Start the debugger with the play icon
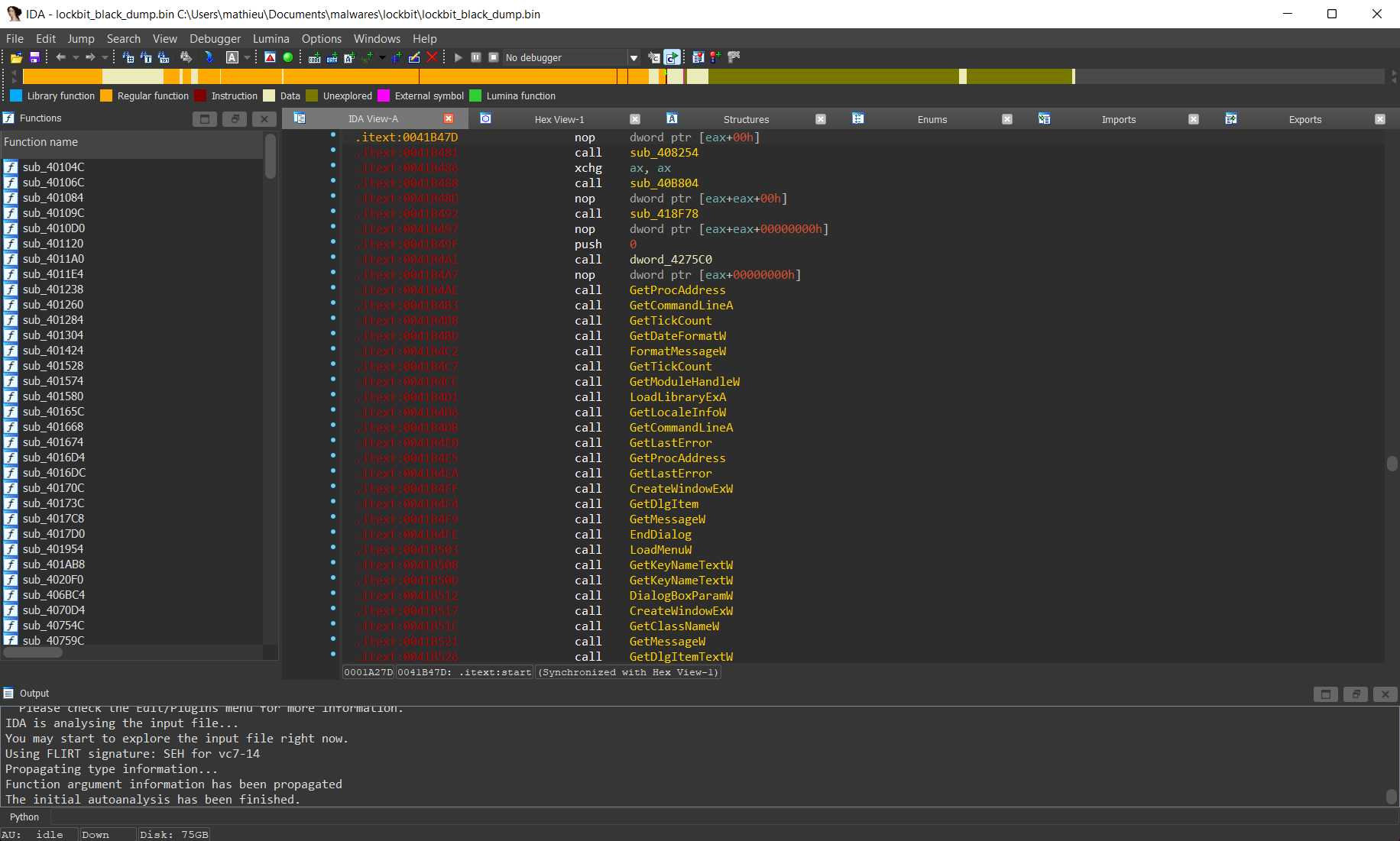Viewport: 1400px width, 841px height. (x=459, y=57)
